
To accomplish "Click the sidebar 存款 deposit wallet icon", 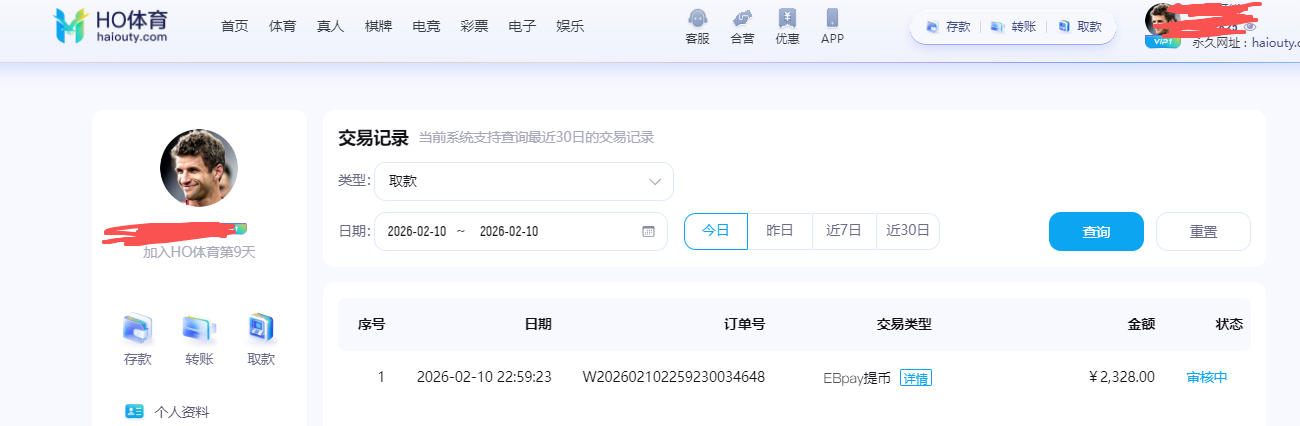I will pyautogui.click(x=137, y=328).
